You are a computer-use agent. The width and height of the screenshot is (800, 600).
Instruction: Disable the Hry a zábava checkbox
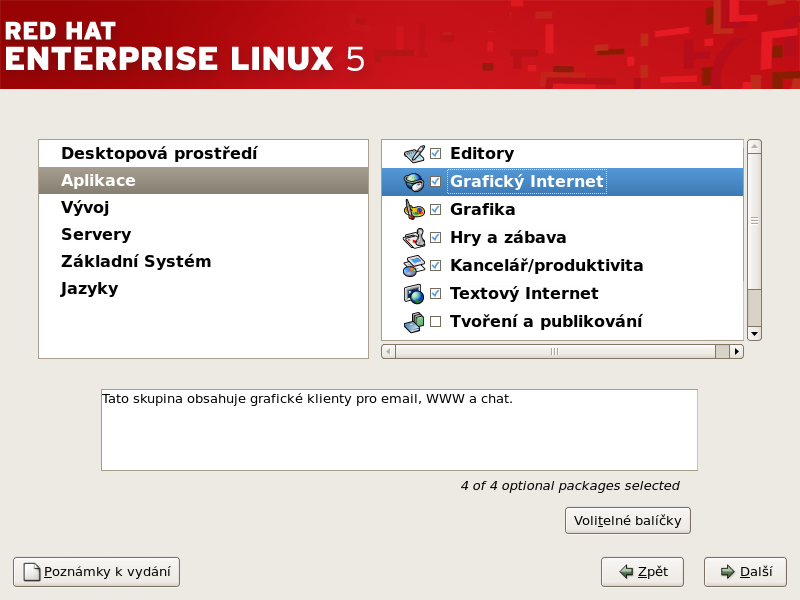click(x=435, y=238)
